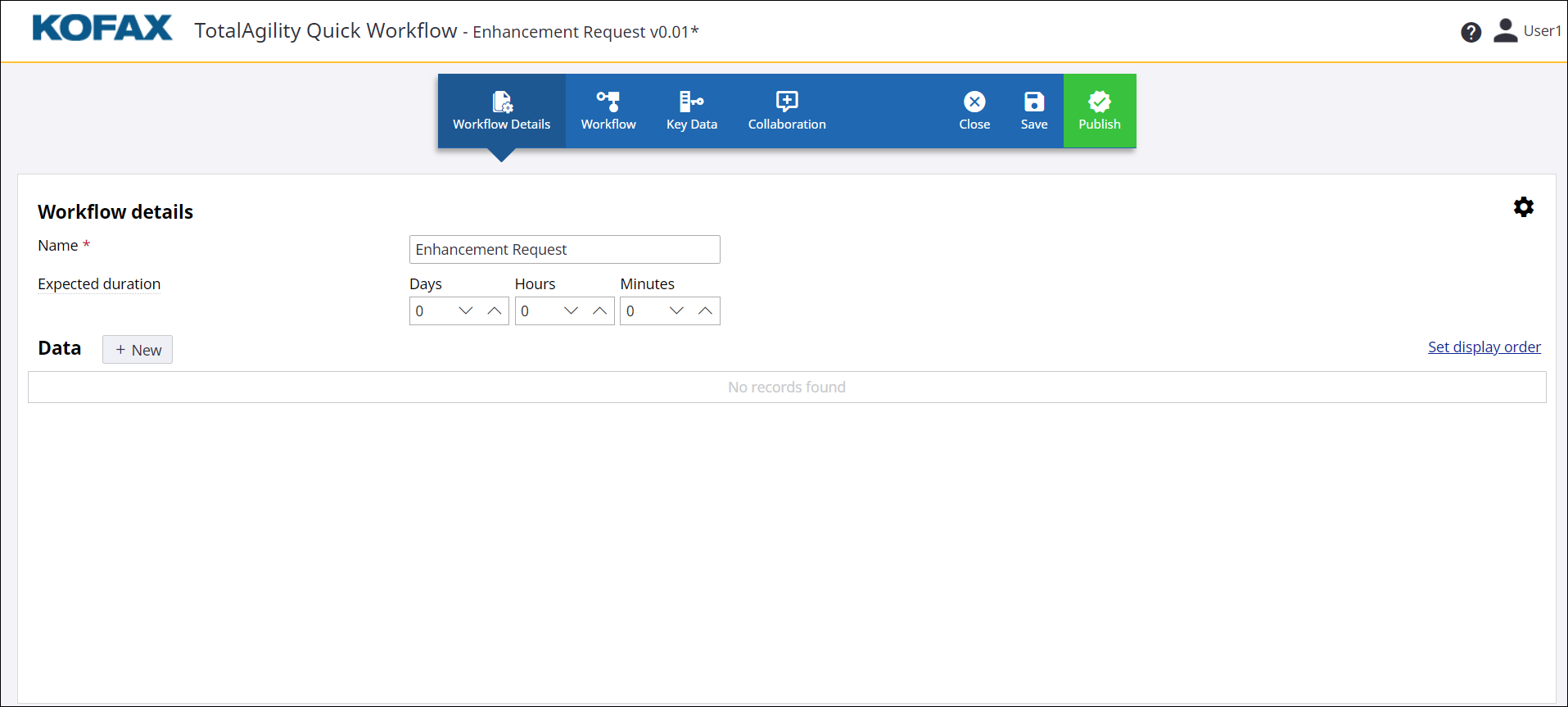Open help via question mark icon
Screen dimensions: 1568x707
tap(1471, 32)
